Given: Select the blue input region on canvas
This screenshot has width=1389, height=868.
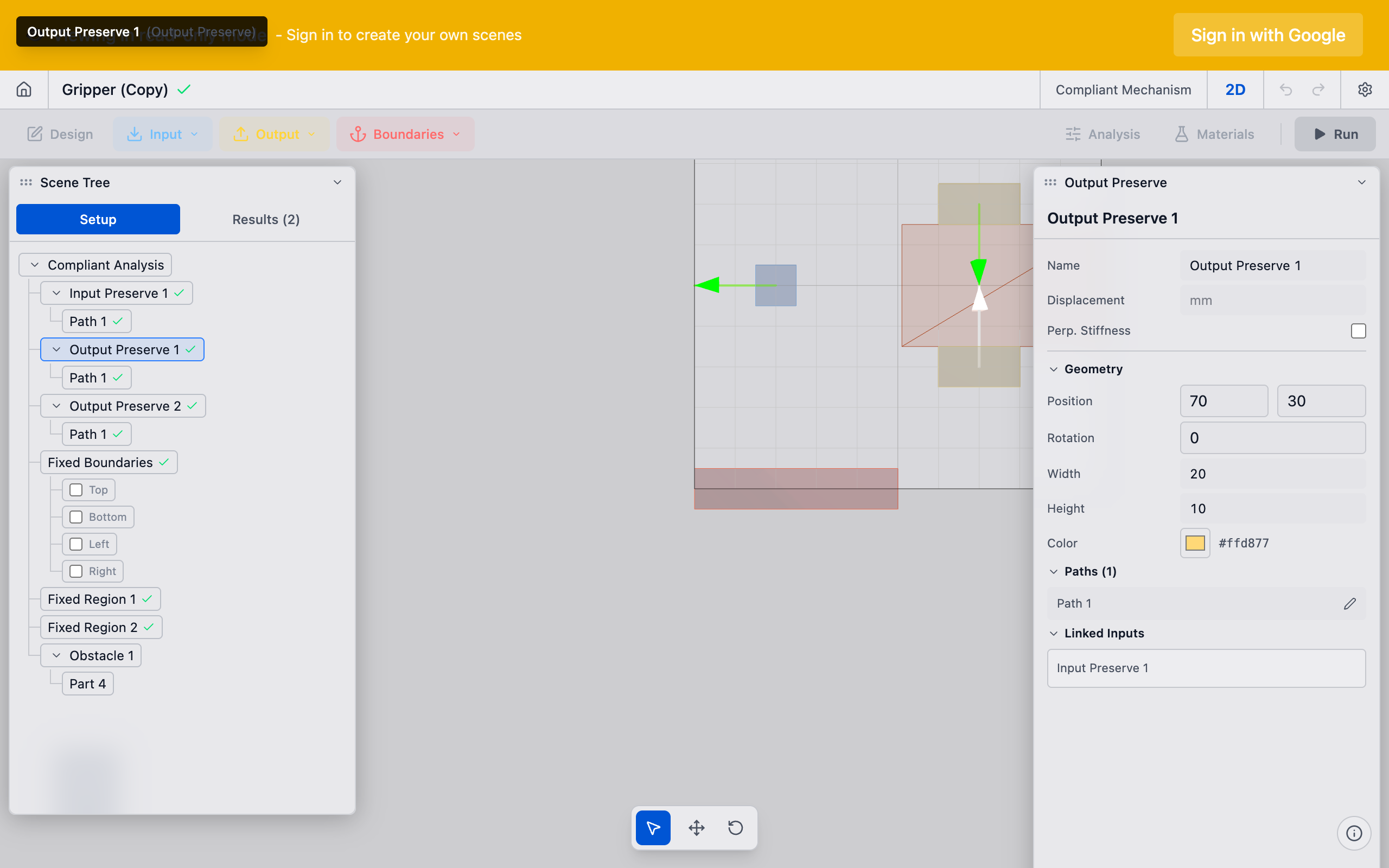Looking at the screenshot, I should point(775,285).
